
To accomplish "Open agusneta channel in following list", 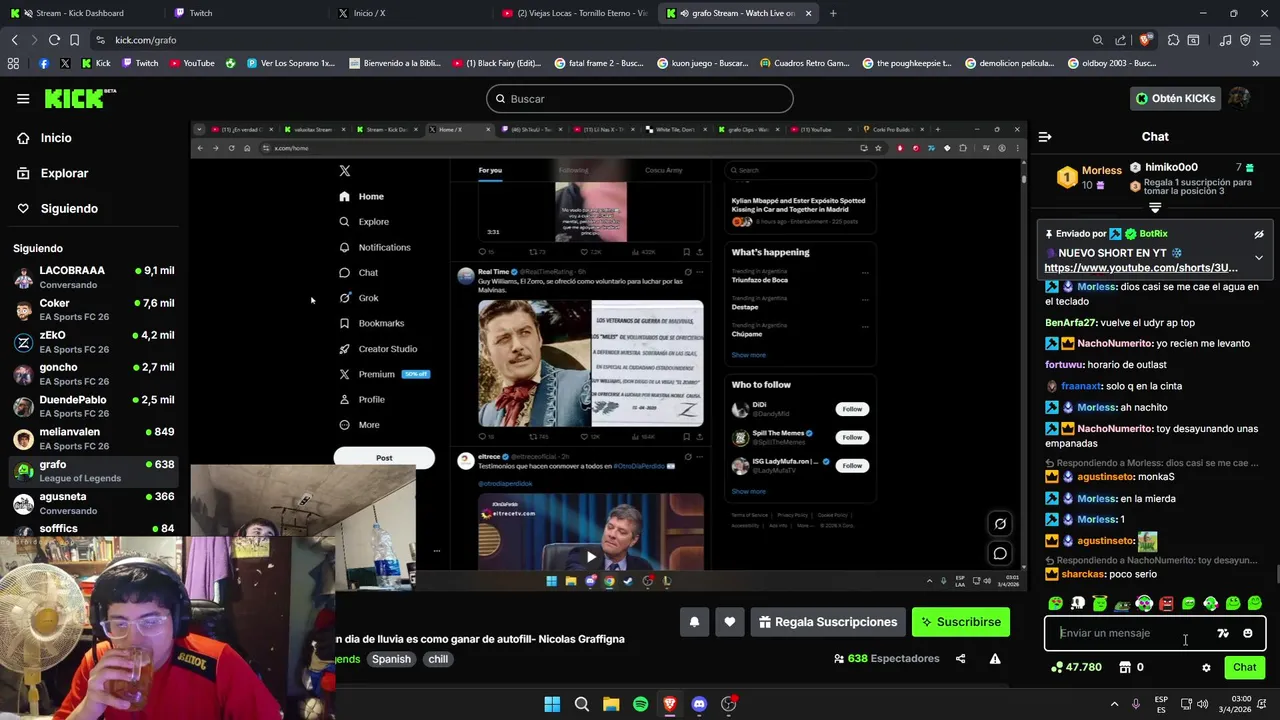I will [94, 503].
